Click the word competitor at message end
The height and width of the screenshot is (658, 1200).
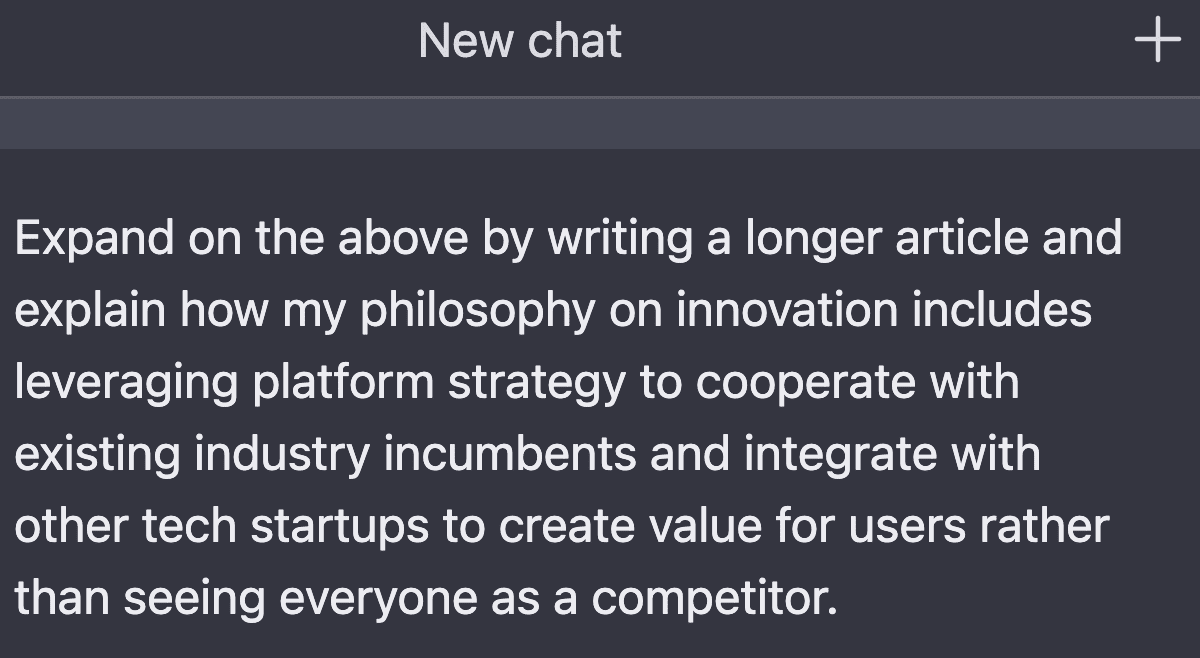pos(714,599)
